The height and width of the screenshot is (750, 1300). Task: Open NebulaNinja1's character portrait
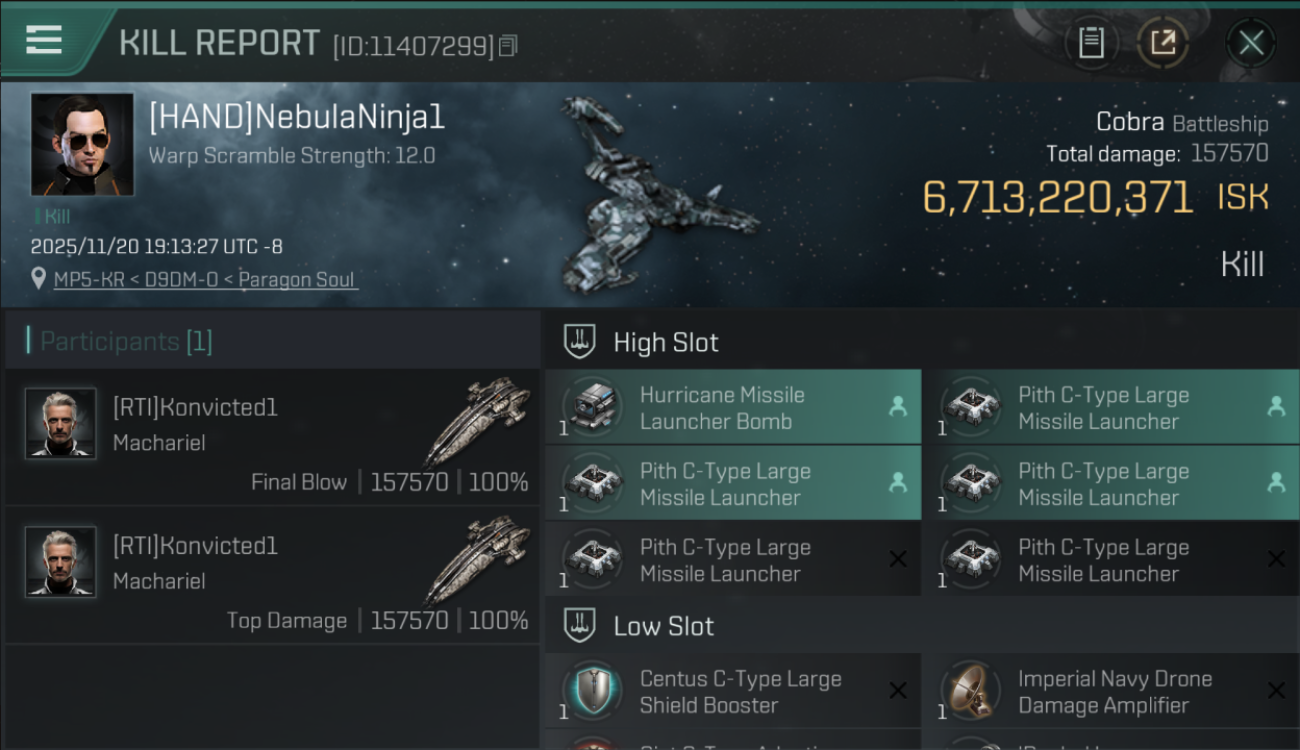82,144
